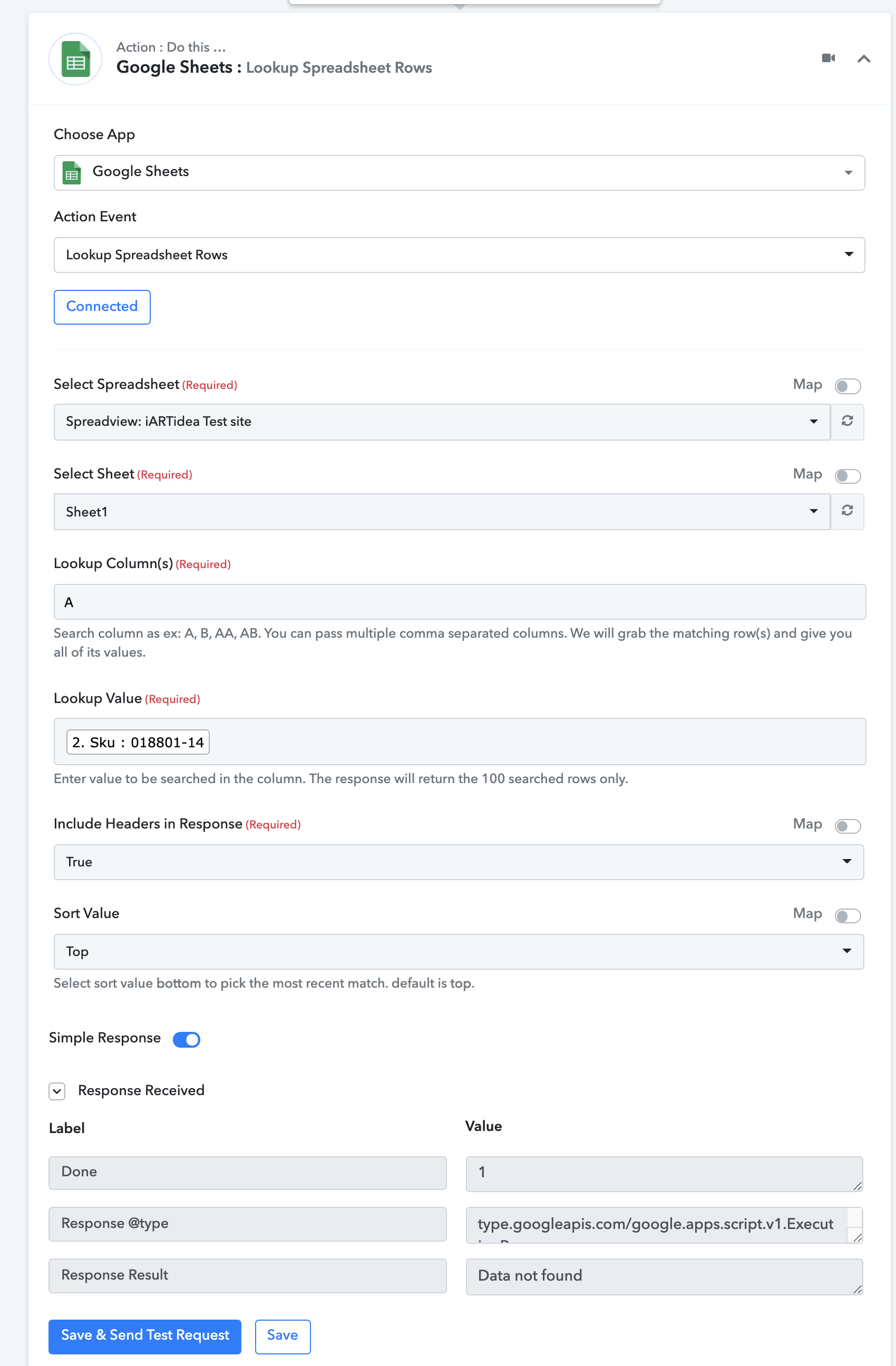Enable Map for Include Headers in Response

[847, 825]
